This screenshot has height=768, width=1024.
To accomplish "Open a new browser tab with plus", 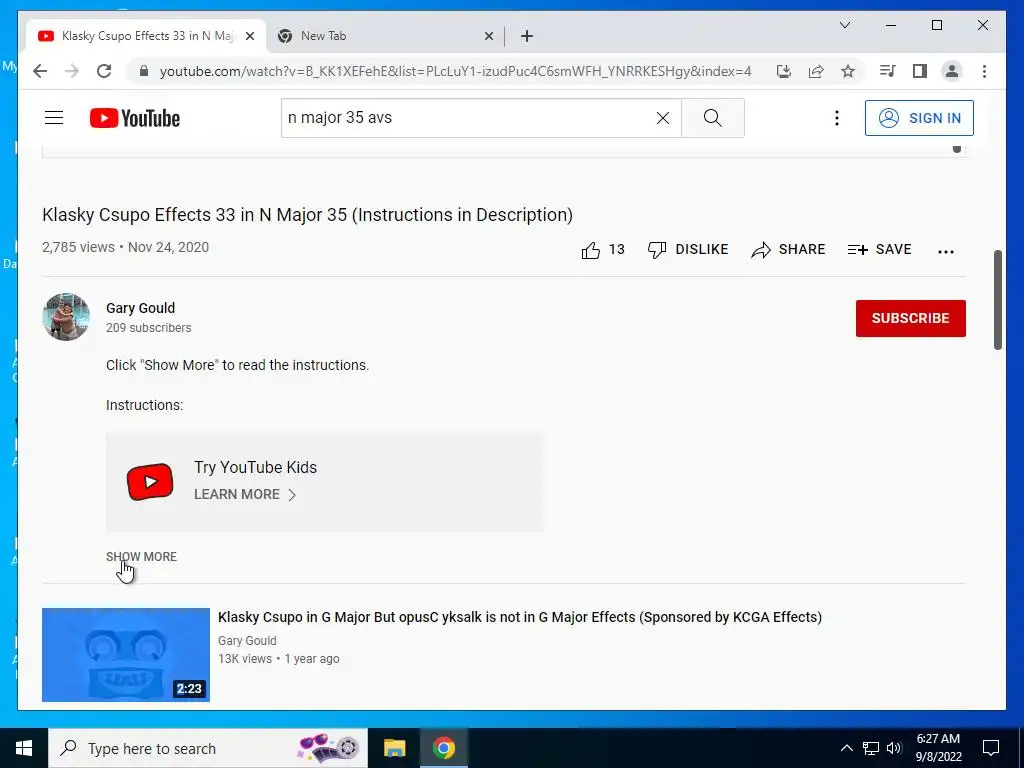I will (526, 37).
